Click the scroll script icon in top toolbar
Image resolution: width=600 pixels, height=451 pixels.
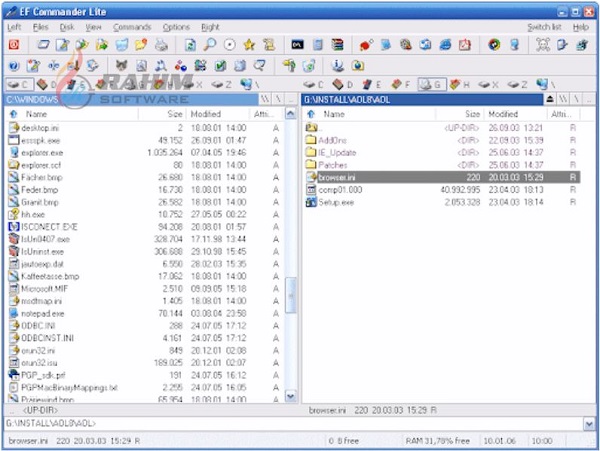tap(269, 45)
